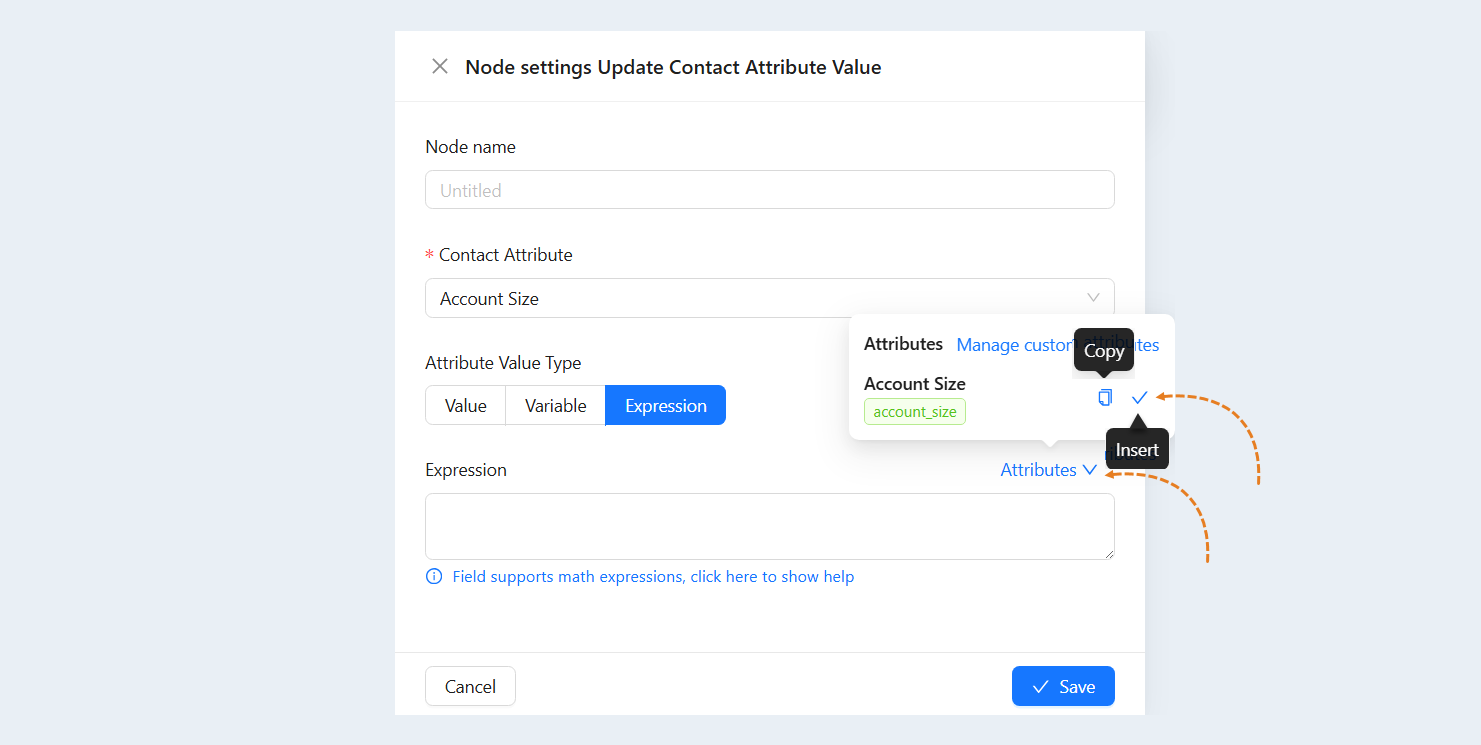1481x745 pixels.
Task: Copy the account_size attribute key
Action: coord(1105,397)
